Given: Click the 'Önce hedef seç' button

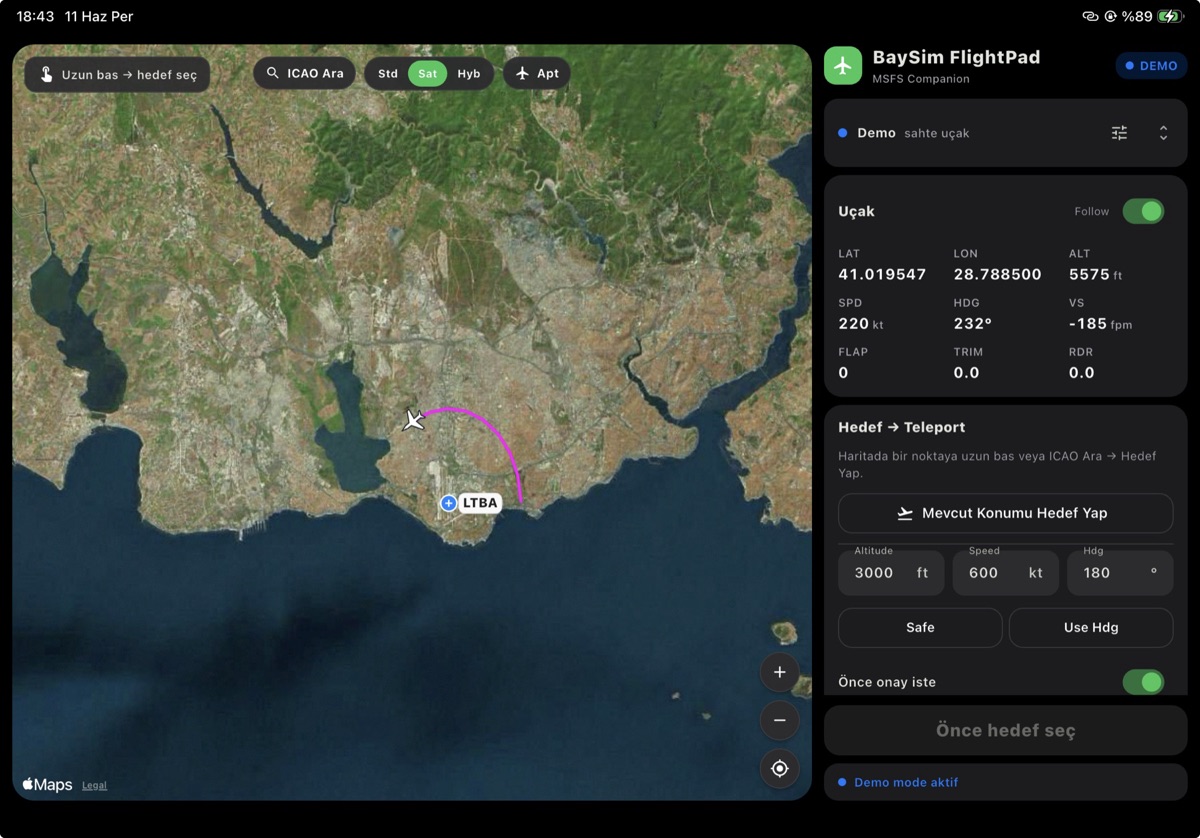Looking at the screenshot, I should (1005, 730).
